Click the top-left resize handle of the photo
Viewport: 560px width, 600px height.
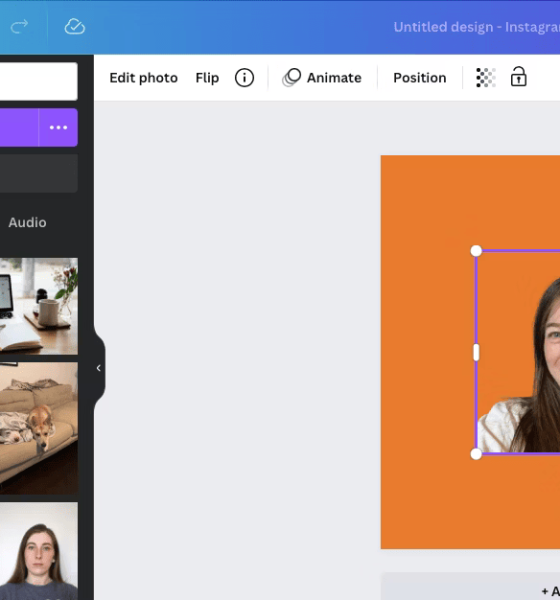pyautogui.click(x=476, y=251)
